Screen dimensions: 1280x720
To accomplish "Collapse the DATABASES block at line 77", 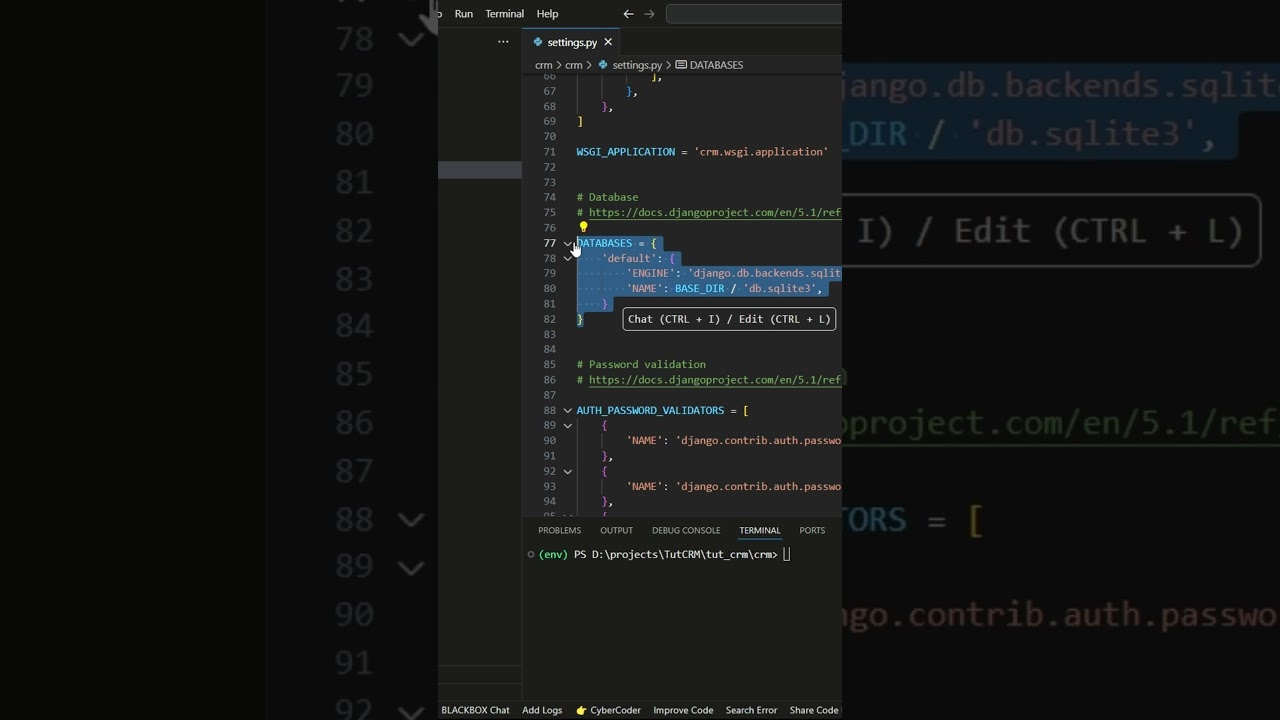I will pyautogui.click(x=567, y=243).
